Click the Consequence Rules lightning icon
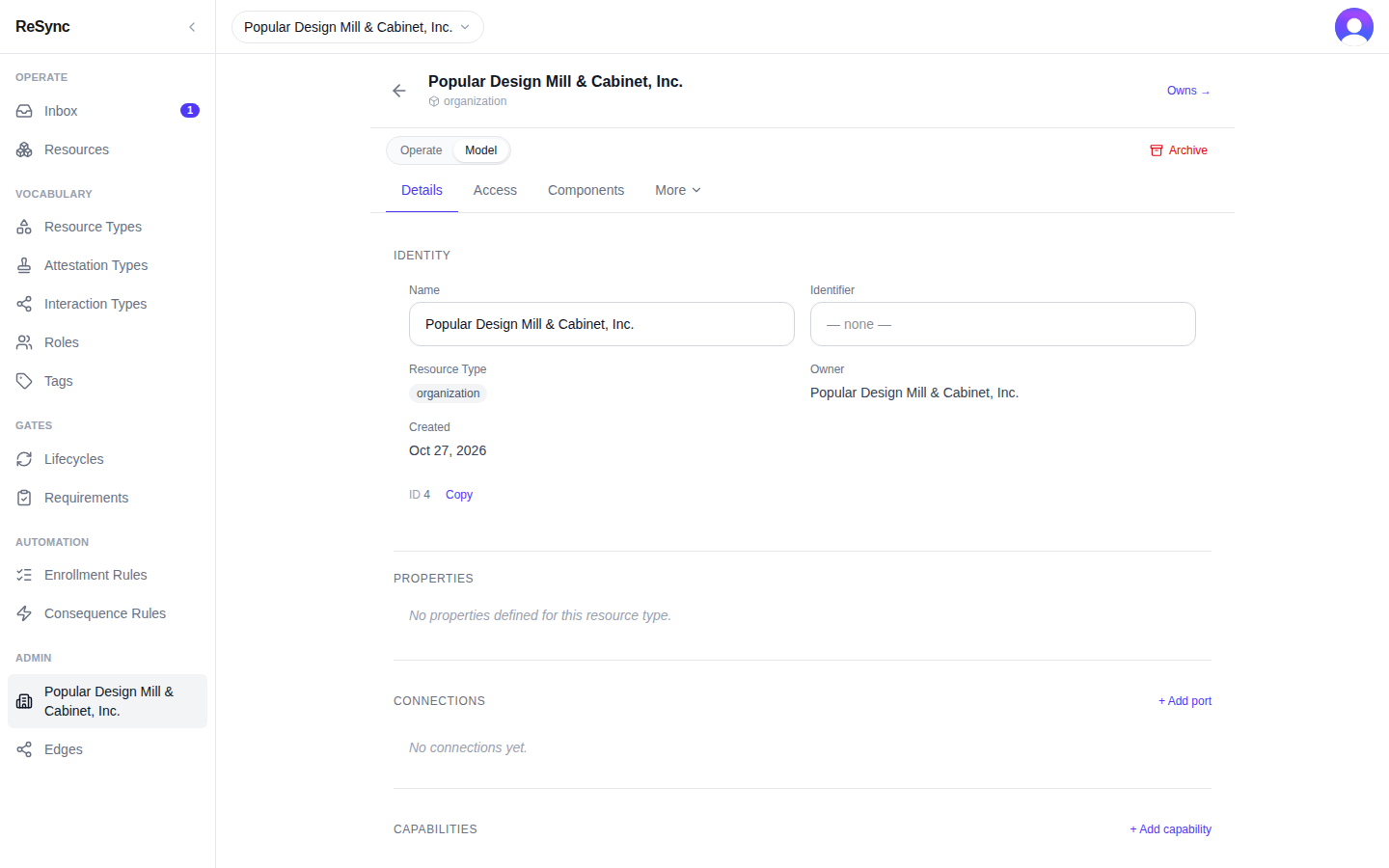Screen dimensions: 1389x868 [x=24, y=613]
